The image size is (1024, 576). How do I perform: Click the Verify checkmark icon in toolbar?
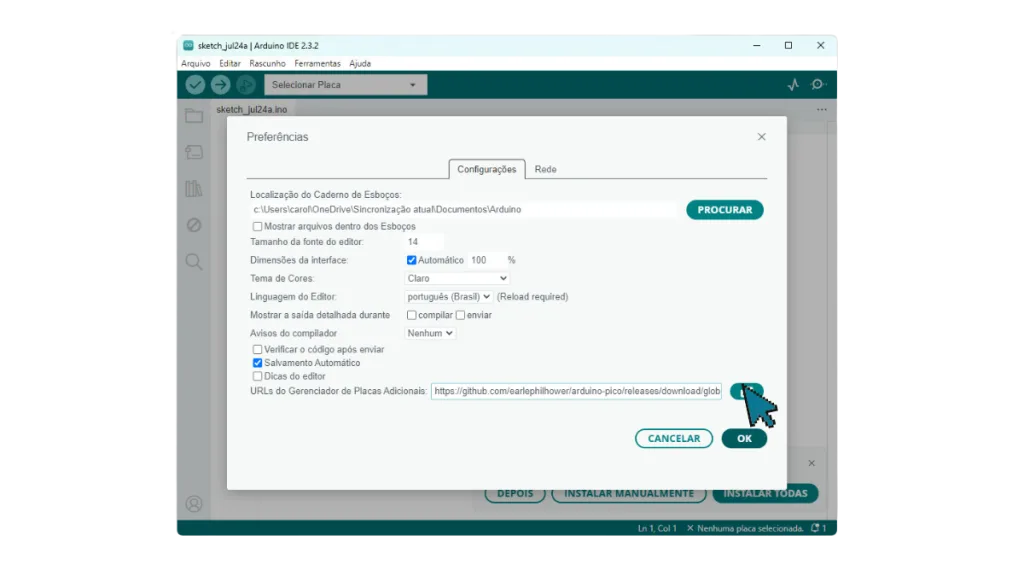[x=195, y=85]
